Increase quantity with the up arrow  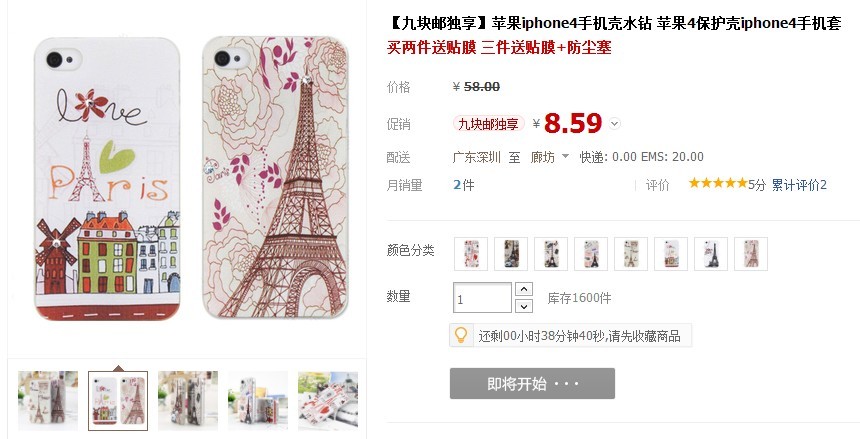coord(524,289)
